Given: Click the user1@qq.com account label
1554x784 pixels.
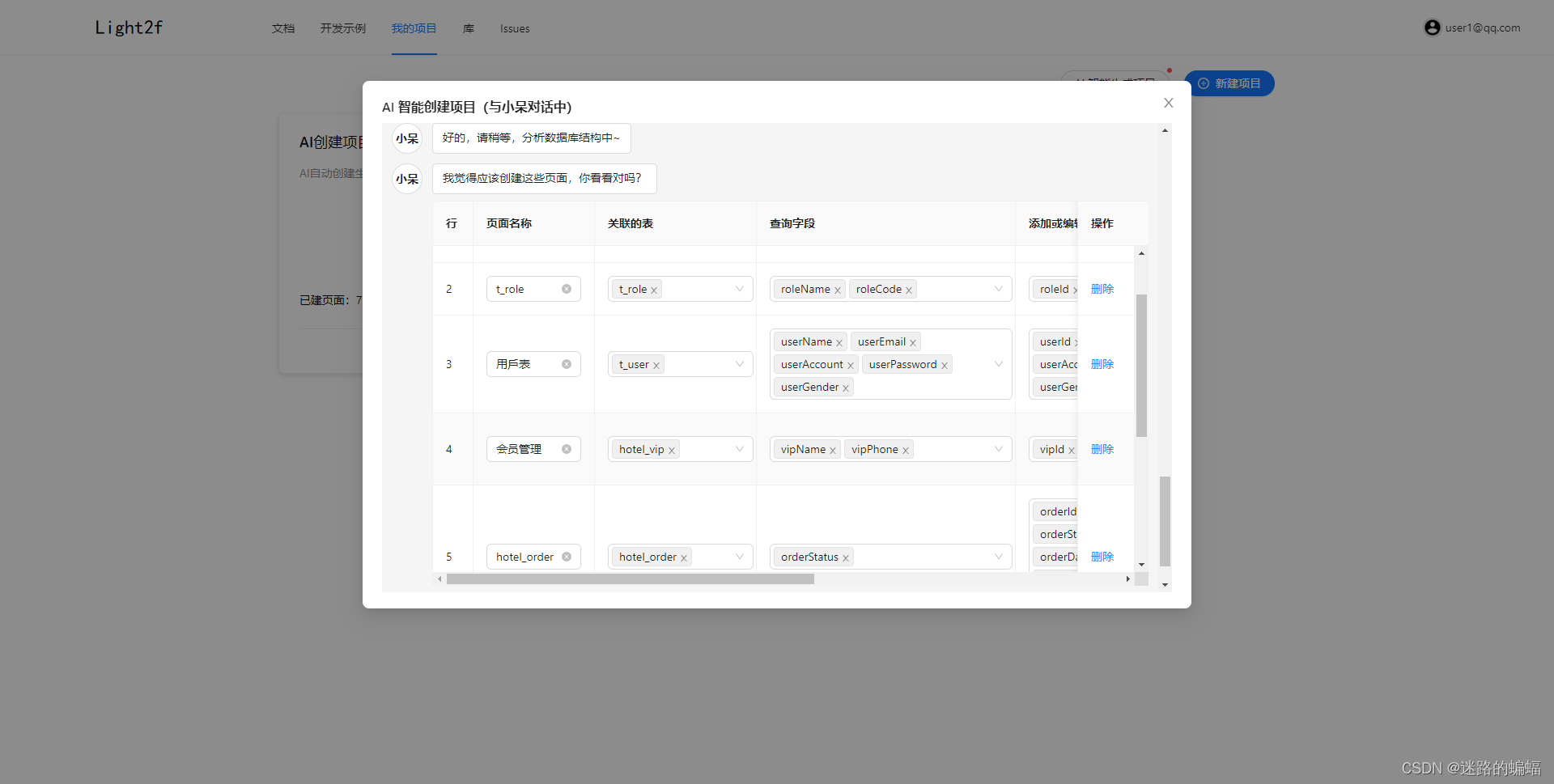Looking at the screenshot, I should click(1483, 28).
